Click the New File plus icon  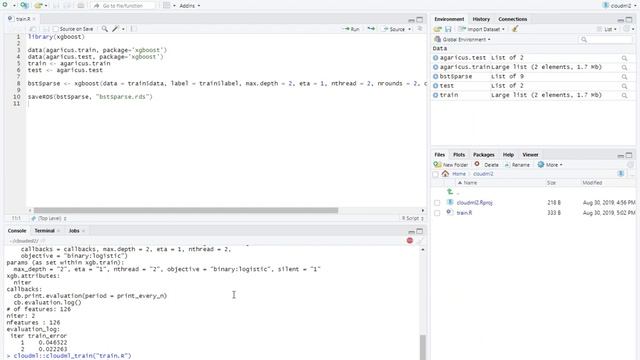click(5, 5)
